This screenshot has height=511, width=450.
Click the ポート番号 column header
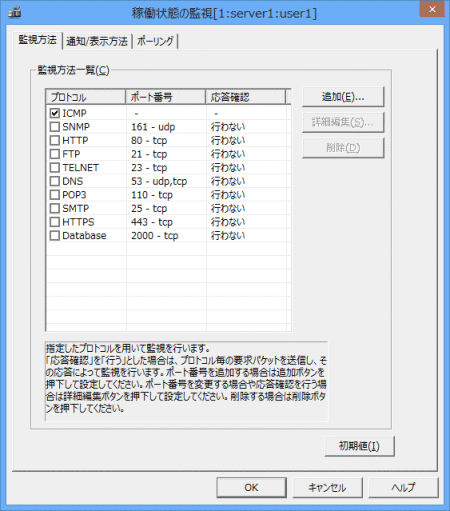tap(165, 97)
